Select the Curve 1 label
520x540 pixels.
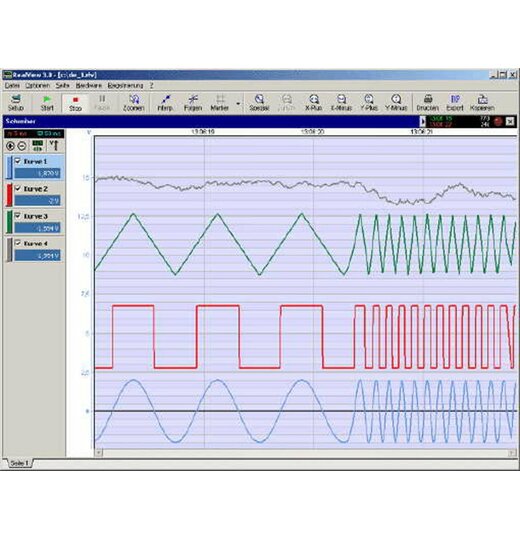(35, 161)
